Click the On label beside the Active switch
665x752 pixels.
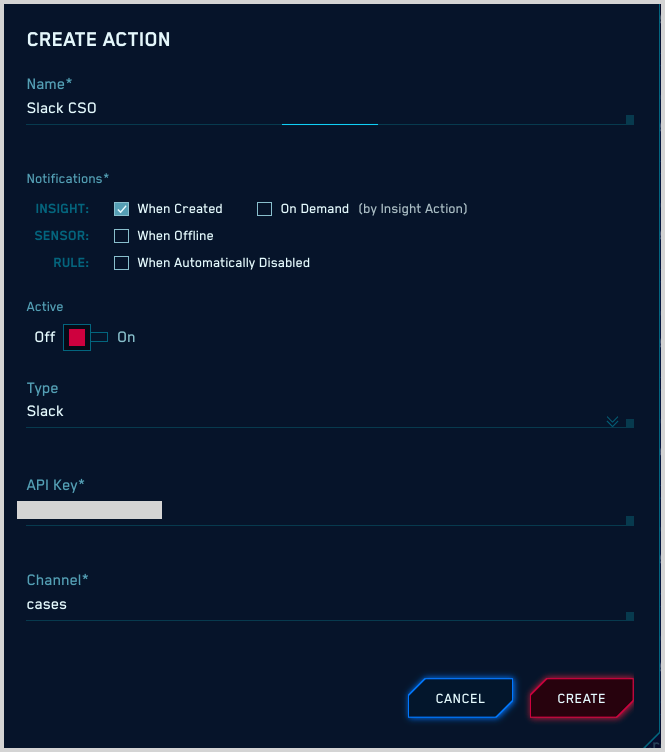point(126,337)
